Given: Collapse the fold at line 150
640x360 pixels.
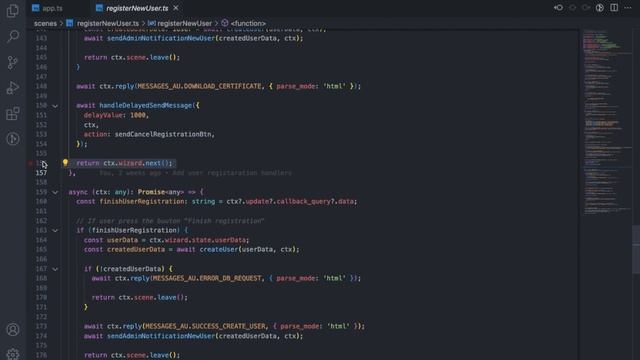Looking at the screenshot, I should (55, 106).
